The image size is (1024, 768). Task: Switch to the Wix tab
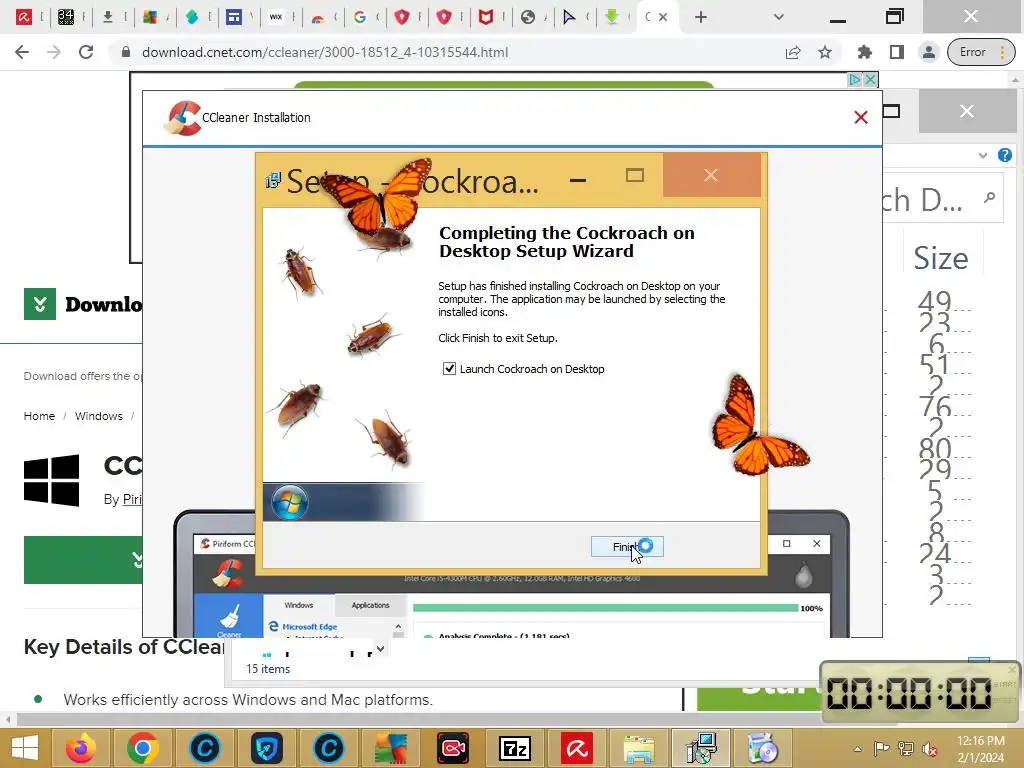tap(276, 17)
